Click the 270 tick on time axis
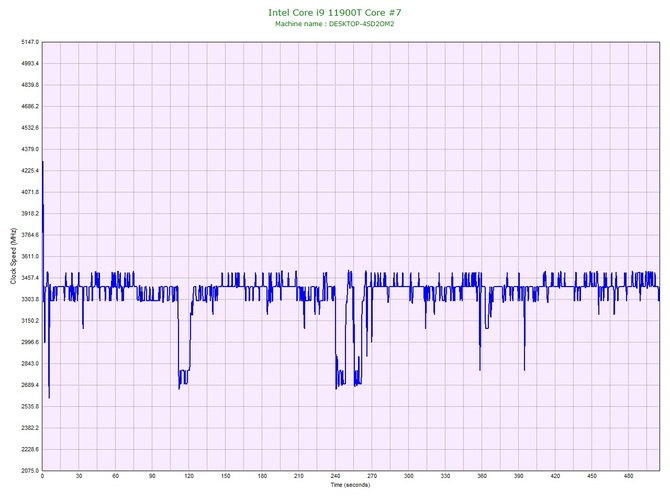 (x=372, y=476)
